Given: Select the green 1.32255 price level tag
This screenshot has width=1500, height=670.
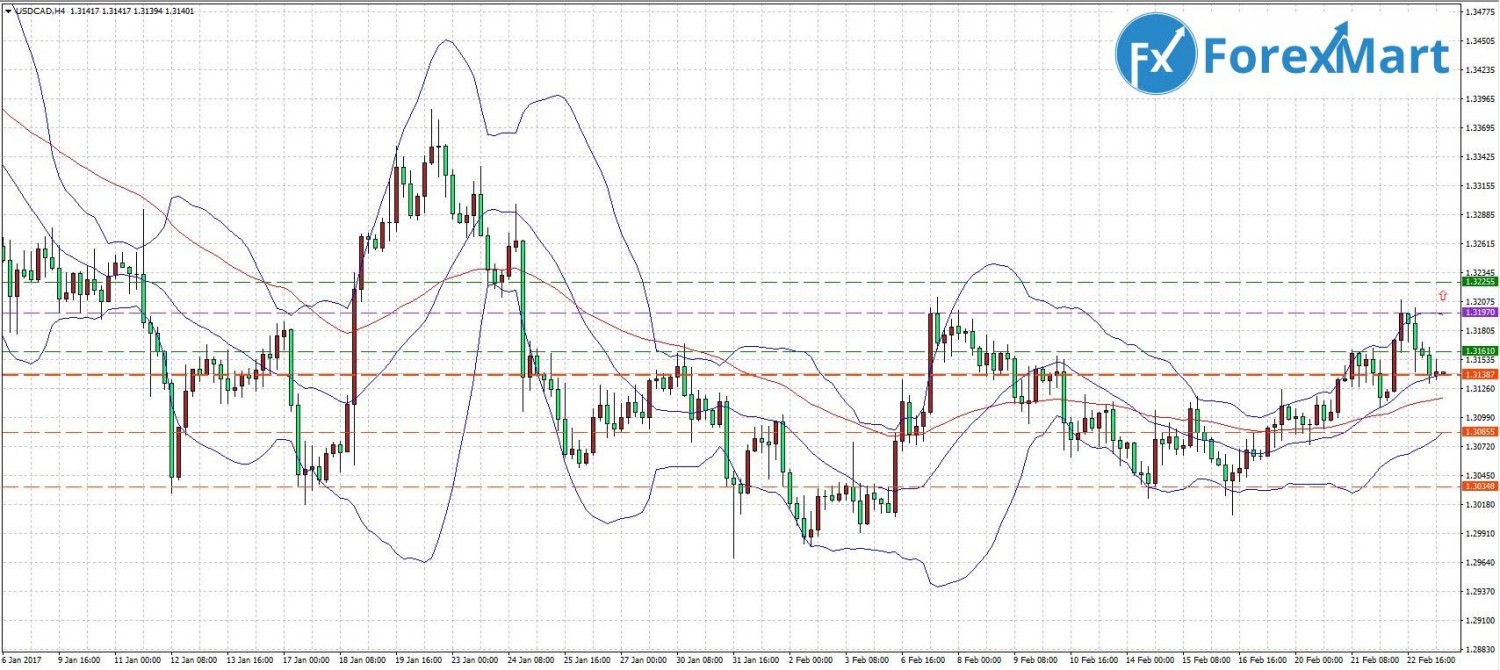Looking at the screenshot, I should click(1479, 282).
